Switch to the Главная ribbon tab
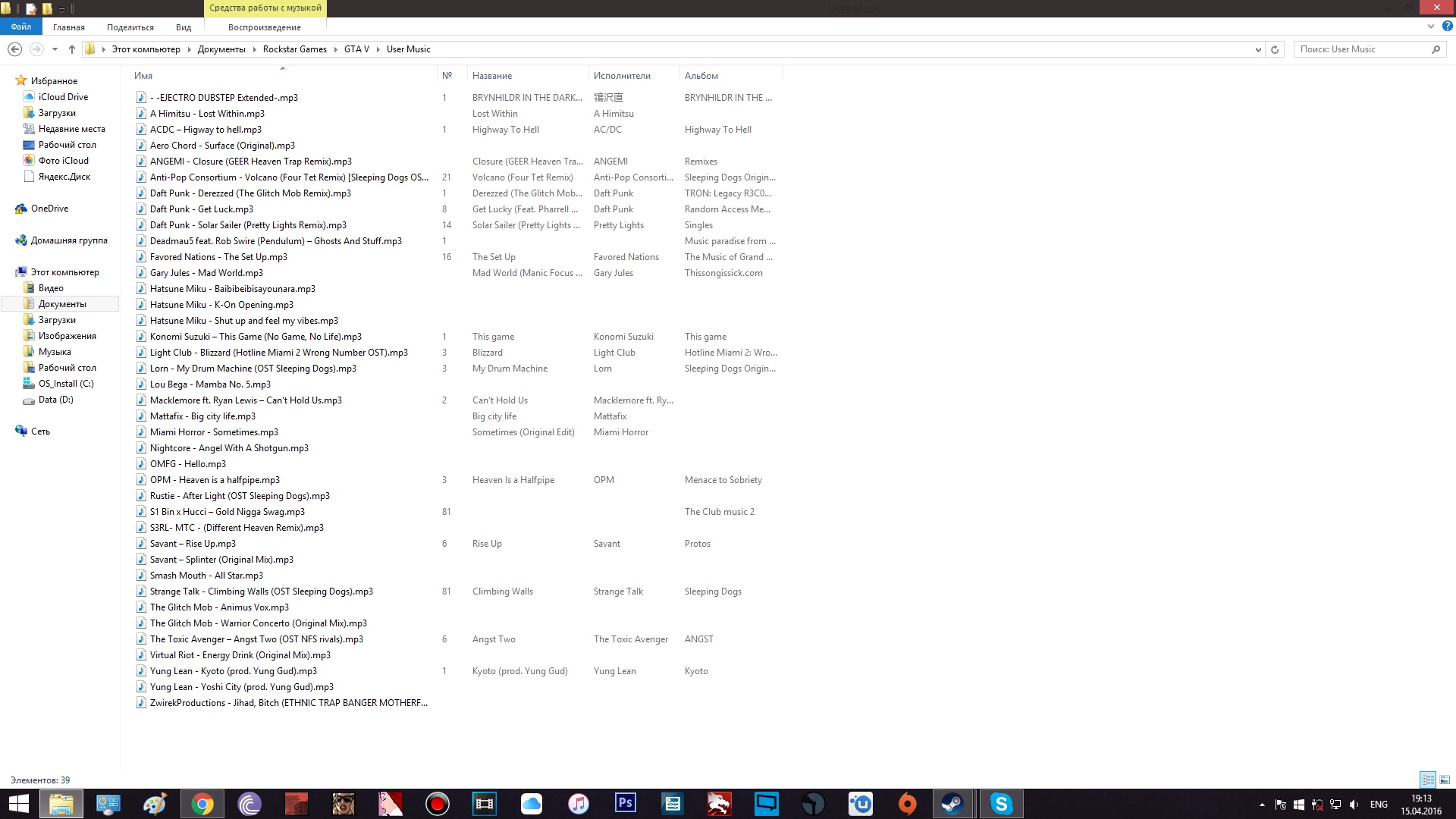Screen dimensions: 1456x819 [x=69, y=27]
